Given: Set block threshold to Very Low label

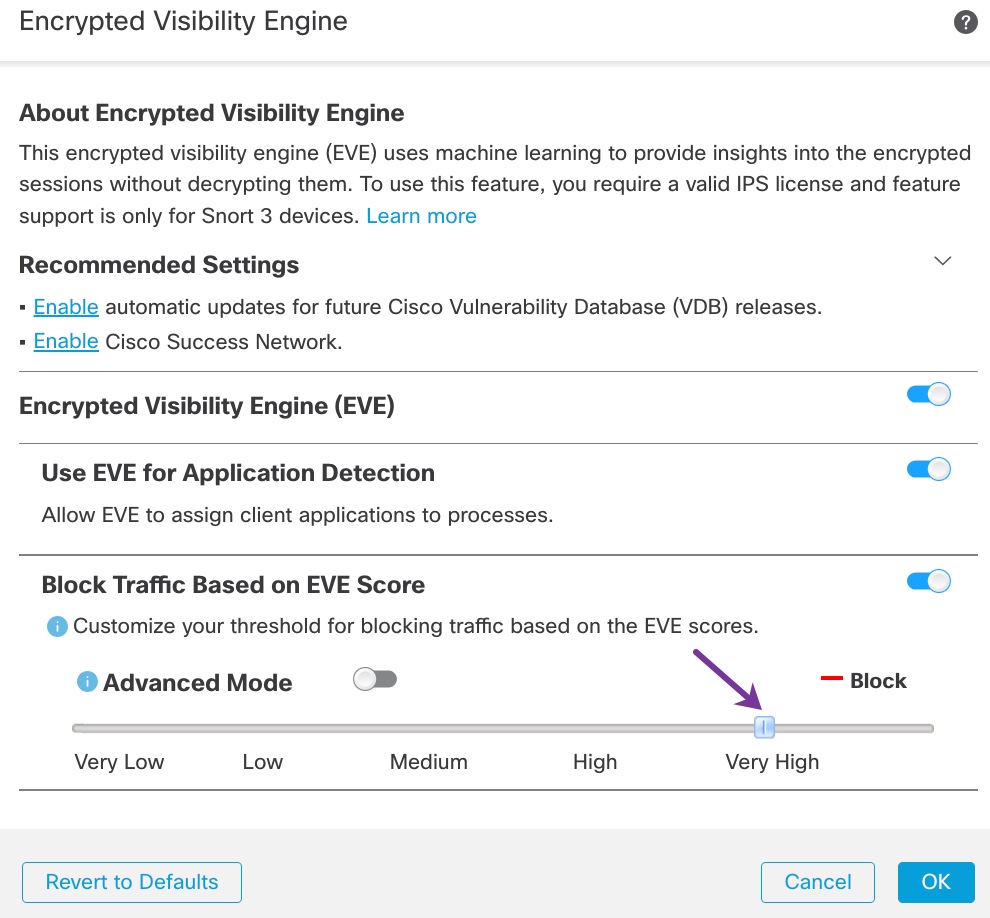Looking at the screenshot, I should (x=119, y=762).
